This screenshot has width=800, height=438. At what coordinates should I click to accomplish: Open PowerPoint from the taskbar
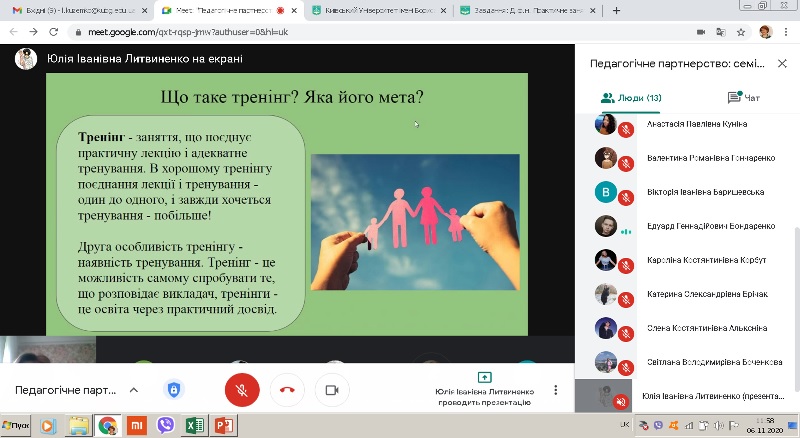(x=224, y=425)
